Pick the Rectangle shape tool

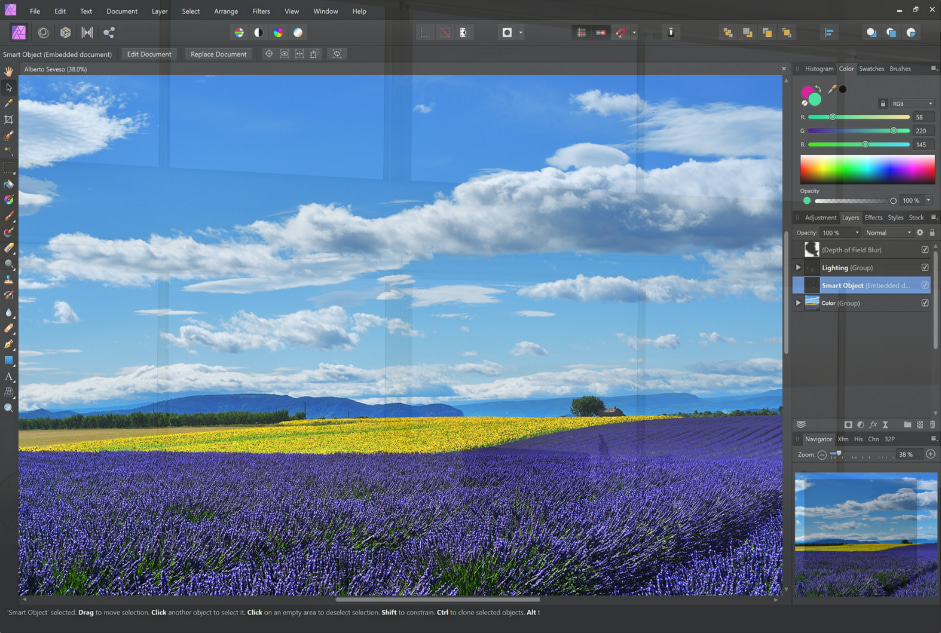(x=9, y=360)
